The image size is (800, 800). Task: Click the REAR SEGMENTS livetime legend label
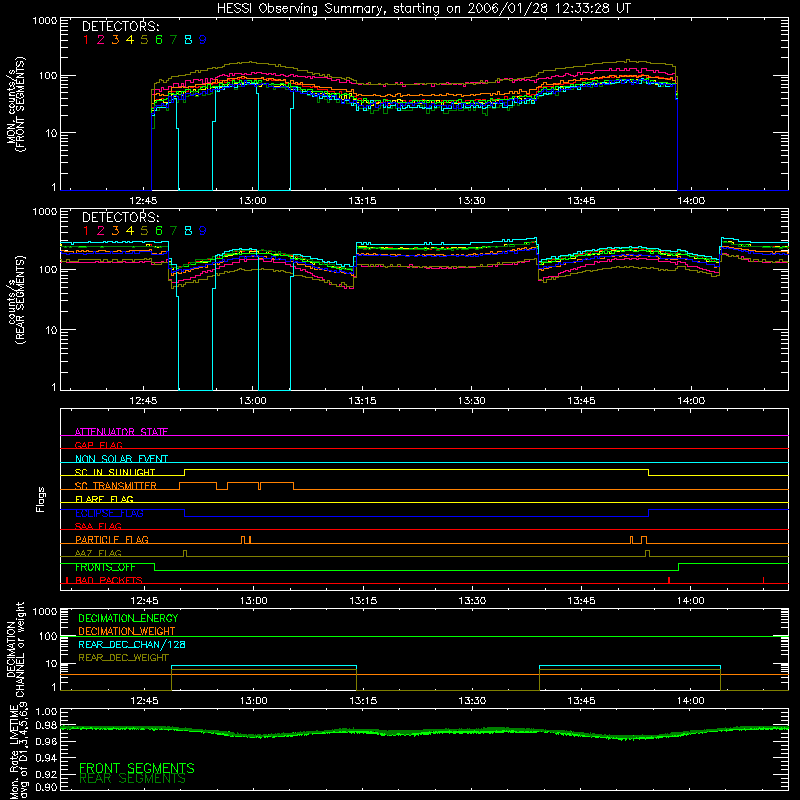pyautogui.click(x=133, y=779)
